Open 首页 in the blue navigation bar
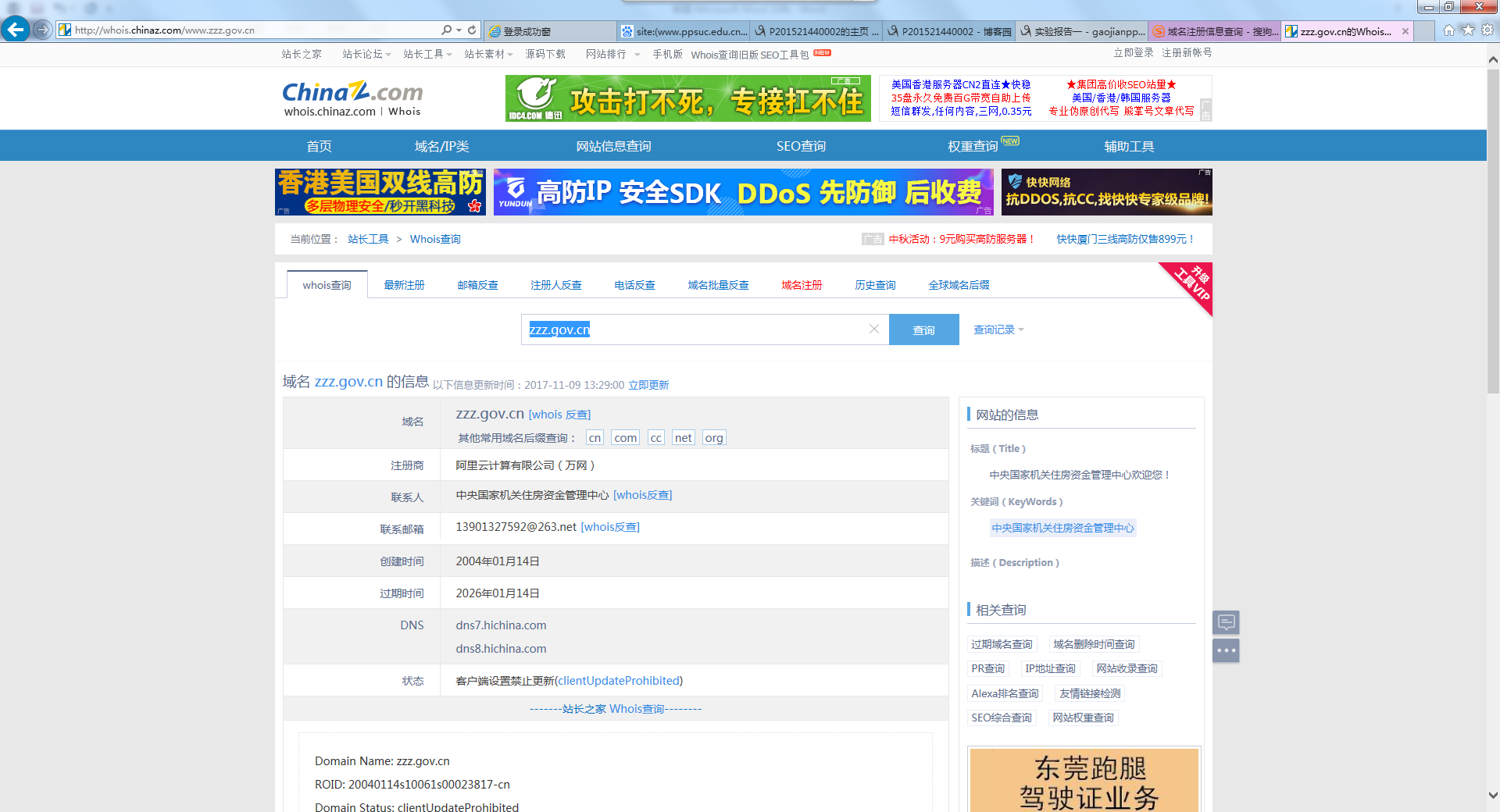Image resolution: width=1500 pixels, height=812 pixels. (x=319, y=146)
